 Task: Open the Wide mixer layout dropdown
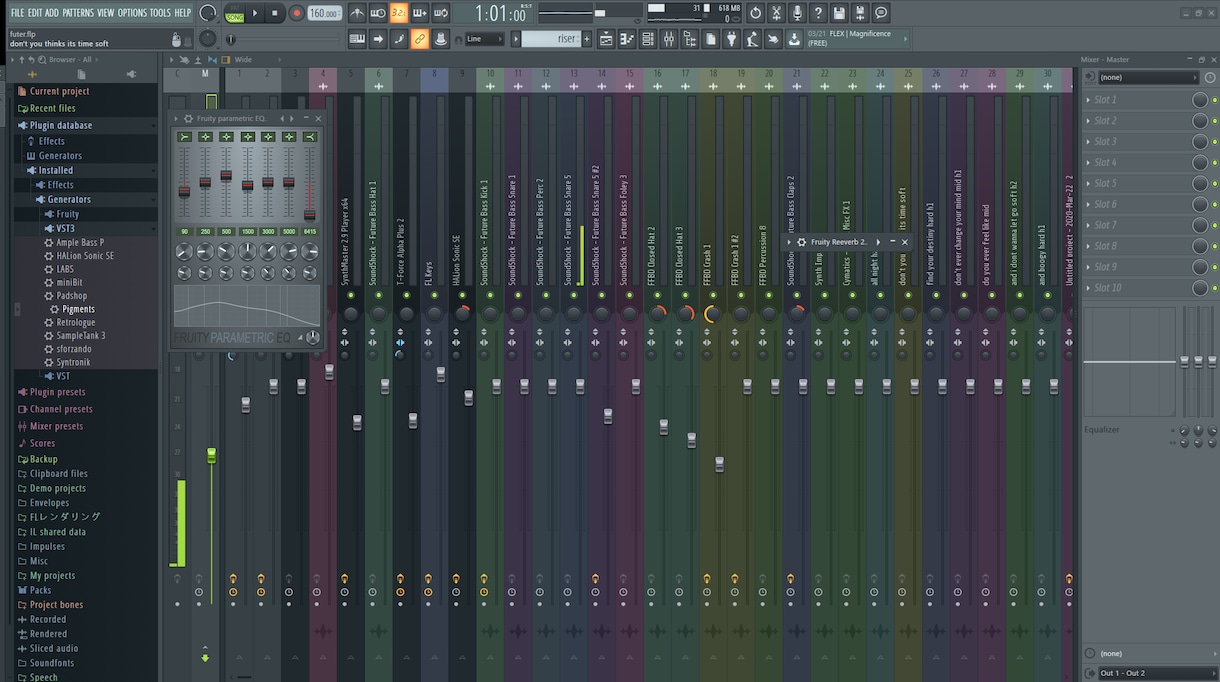point(243,59)
